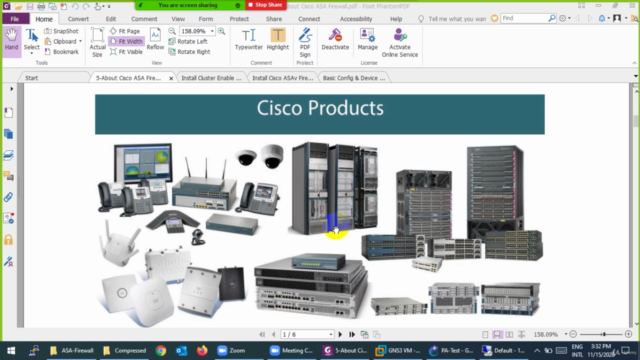Select the Highlight tool
The height and width of the screenshot is (360, 640).
(278, 40)
